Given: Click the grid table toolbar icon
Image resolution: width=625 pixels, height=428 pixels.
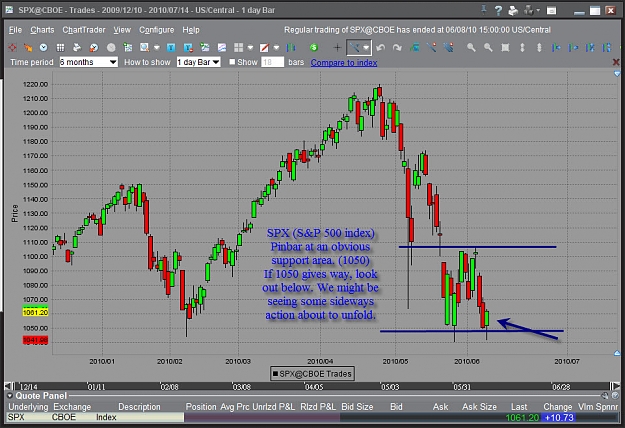Looking at the screenshot, I should [x=60, y=48].
